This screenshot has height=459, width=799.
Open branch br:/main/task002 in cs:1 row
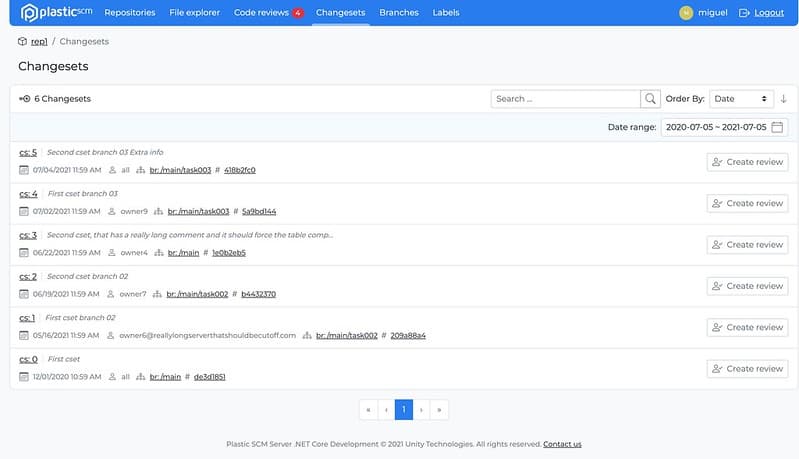point(347,335)
